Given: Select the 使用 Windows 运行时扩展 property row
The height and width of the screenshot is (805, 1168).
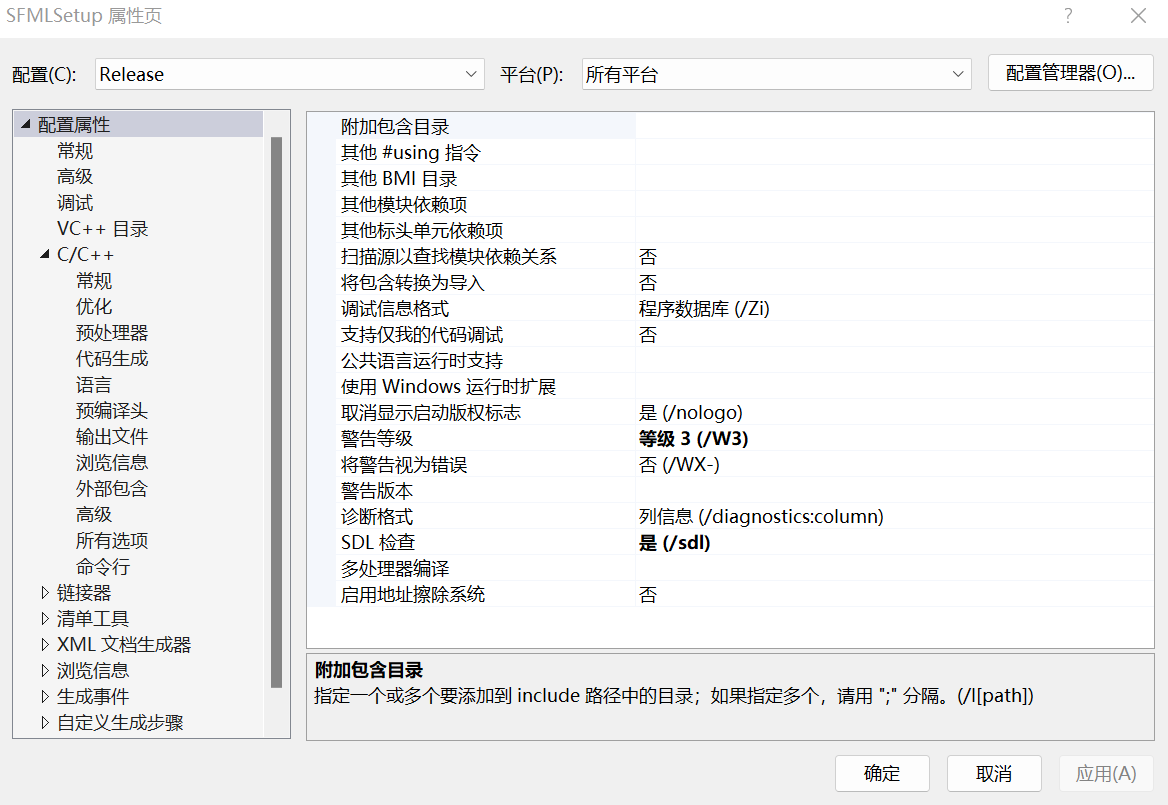Looking at the screenshot, I should click(x=730, y=387).
